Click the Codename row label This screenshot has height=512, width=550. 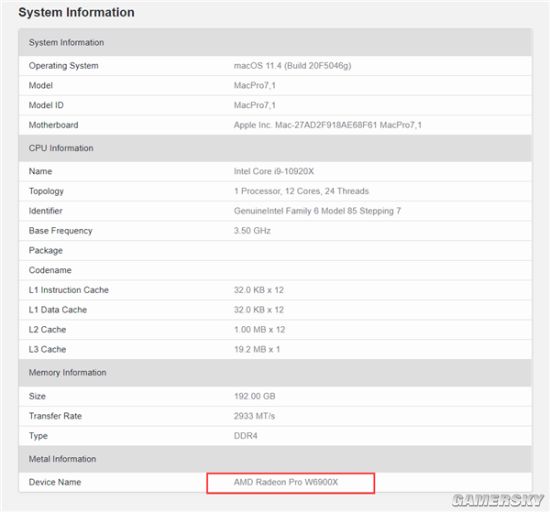50,270
